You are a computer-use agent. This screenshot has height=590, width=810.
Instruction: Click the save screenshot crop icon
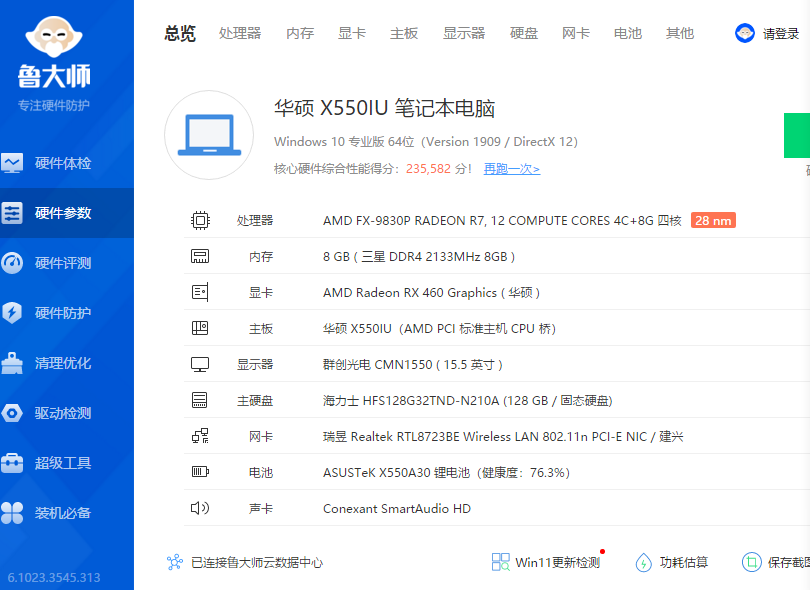click(x=752, y=562)
